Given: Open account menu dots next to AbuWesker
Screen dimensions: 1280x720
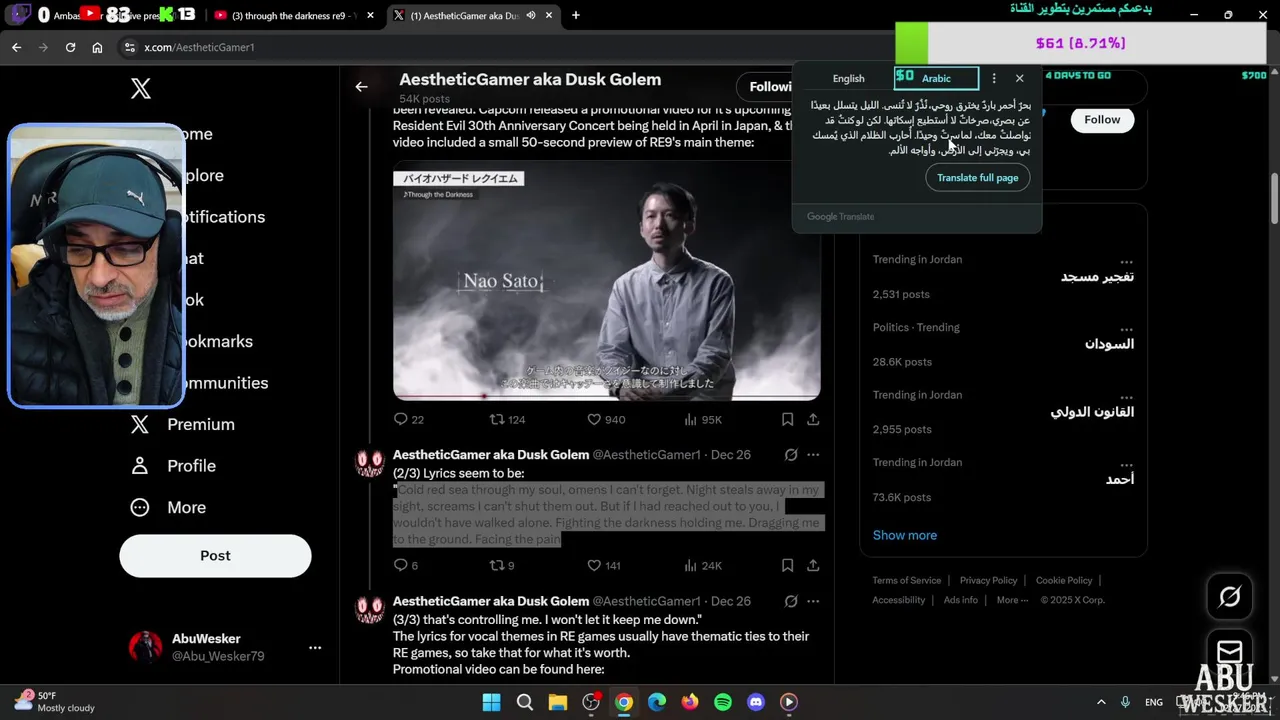Looking at the screenshot, I should click(315, 647).
